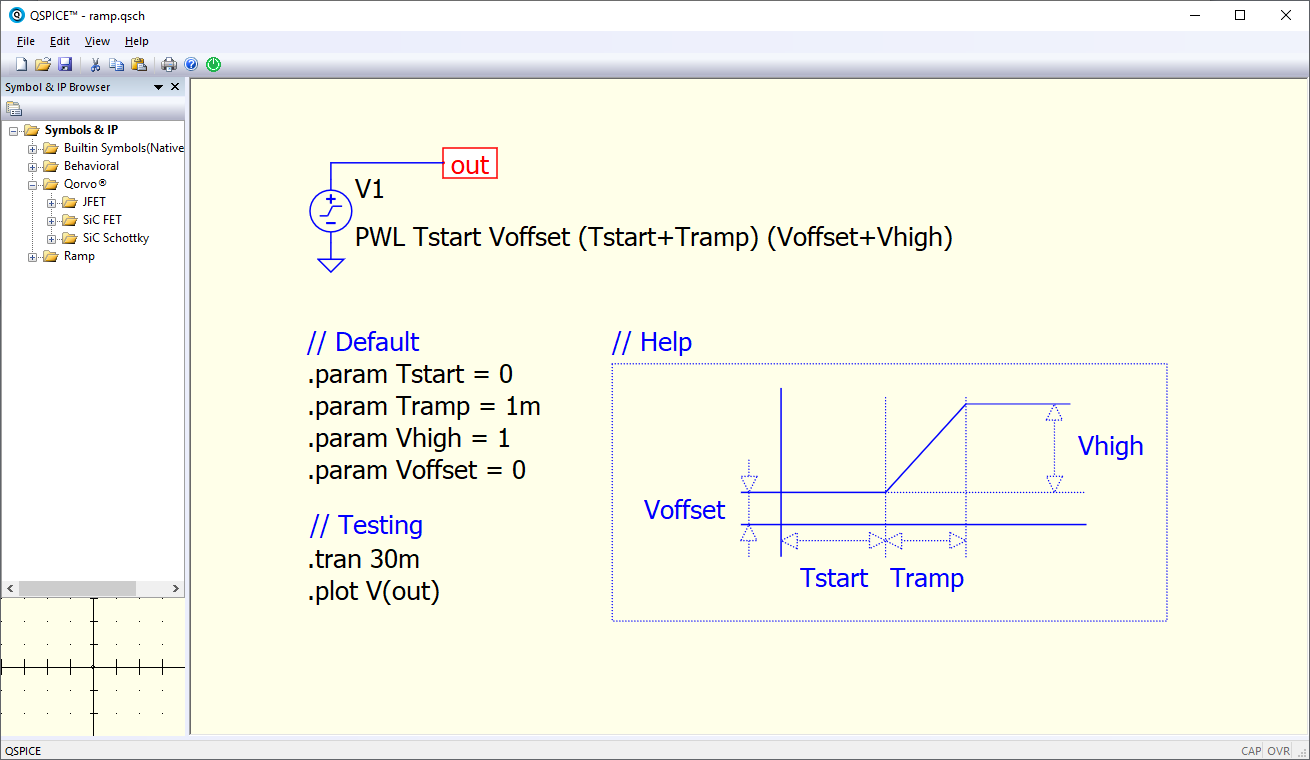Screen dimensions: 1310x760
Task: Click the Cut scissors icon
Action: (x=96, y=65)
